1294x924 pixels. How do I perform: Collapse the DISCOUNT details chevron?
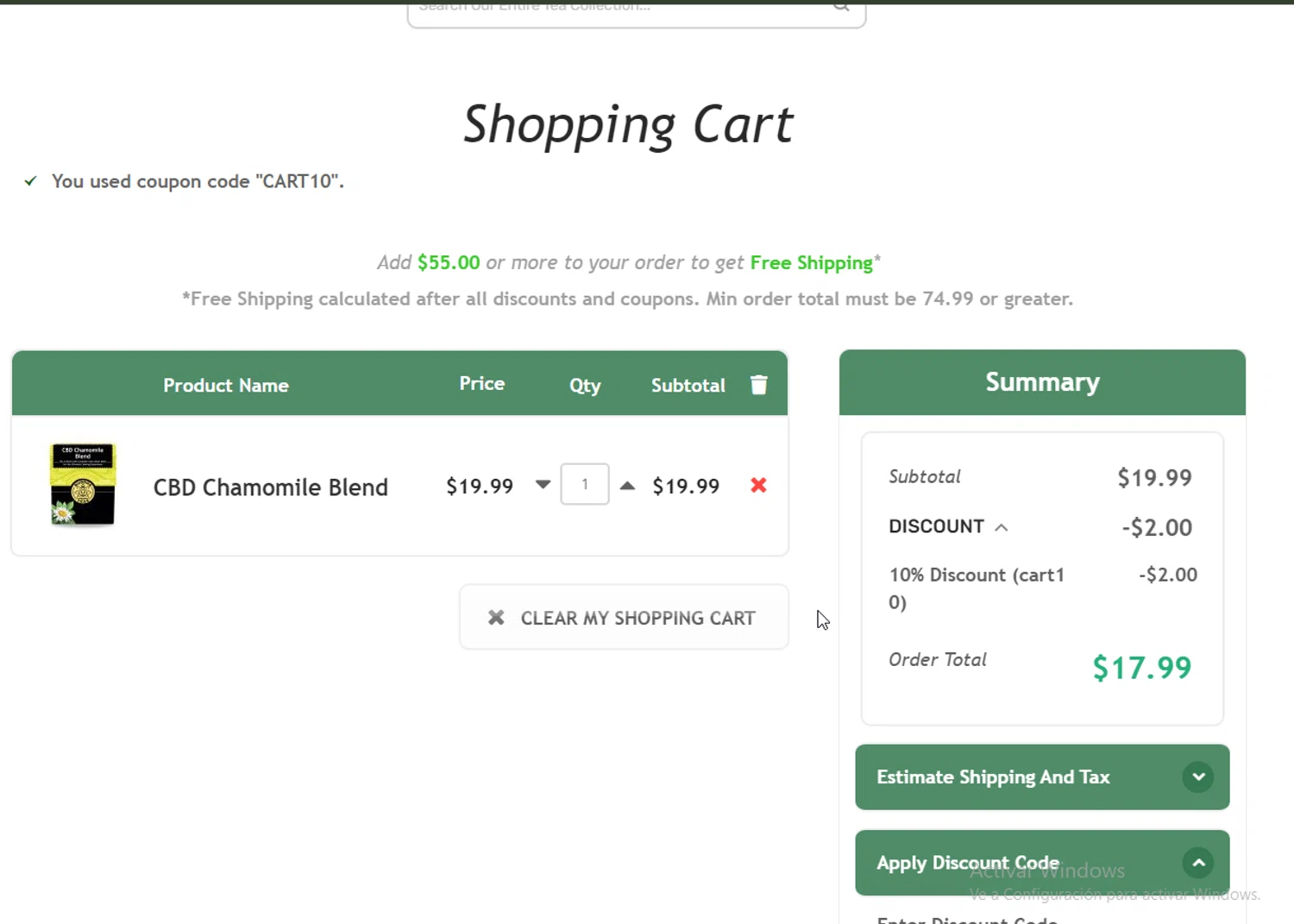pos(1001,527)
